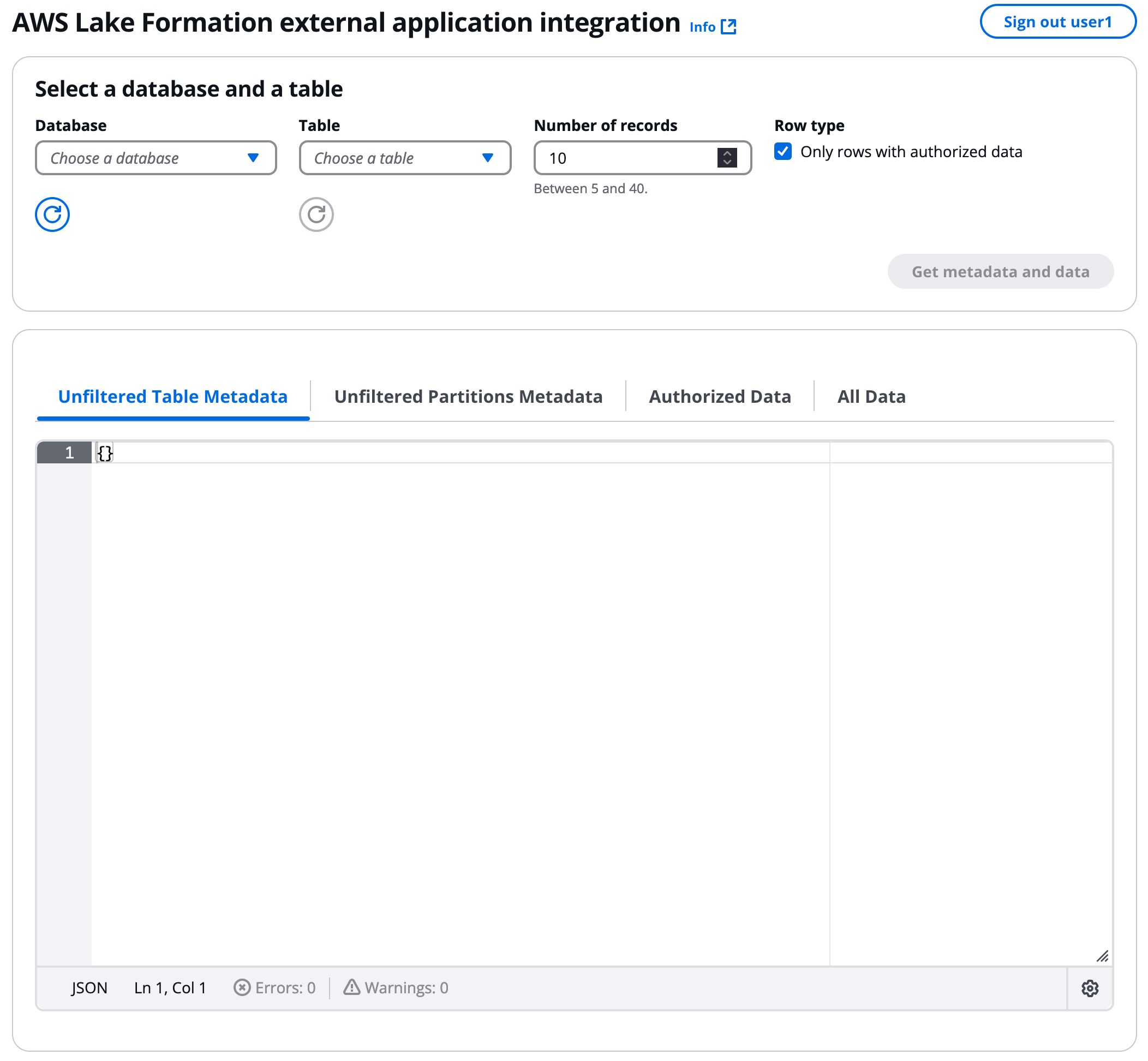This screenshot has height=1061, width=1148.
Task: Open the Info link
Action: click(703, 26)
